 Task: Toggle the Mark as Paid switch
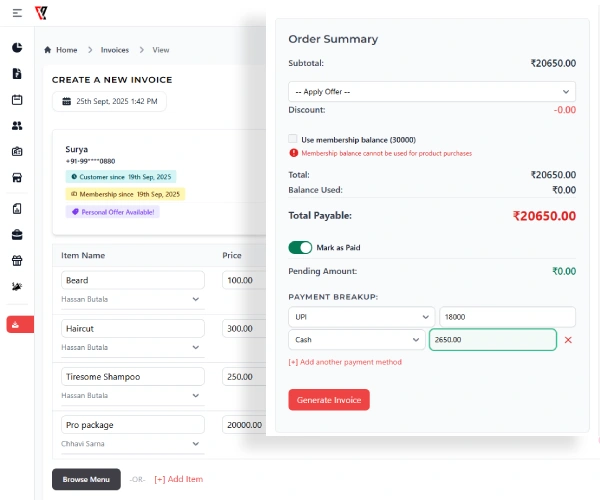click(300, 247)
